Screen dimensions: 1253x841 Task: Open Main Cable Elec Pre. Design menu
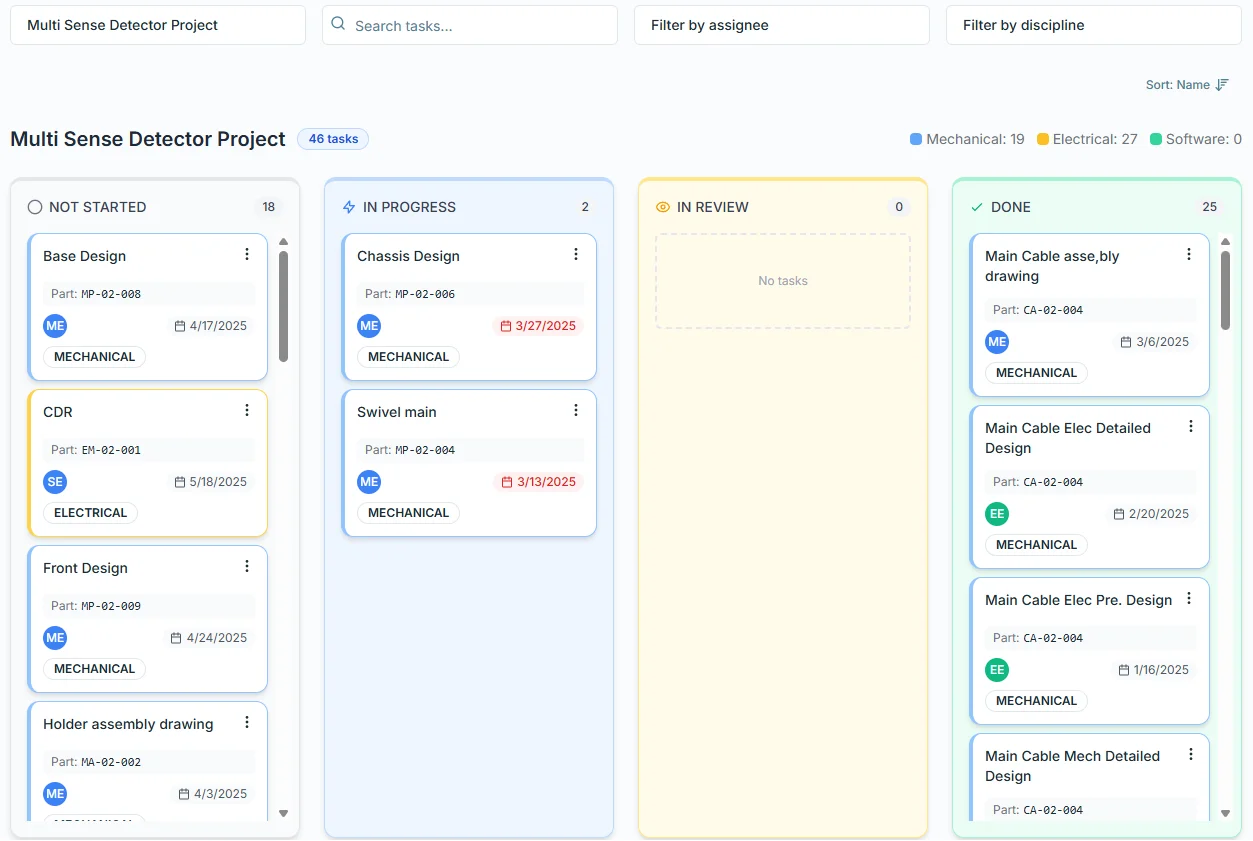pos(1189,598)
